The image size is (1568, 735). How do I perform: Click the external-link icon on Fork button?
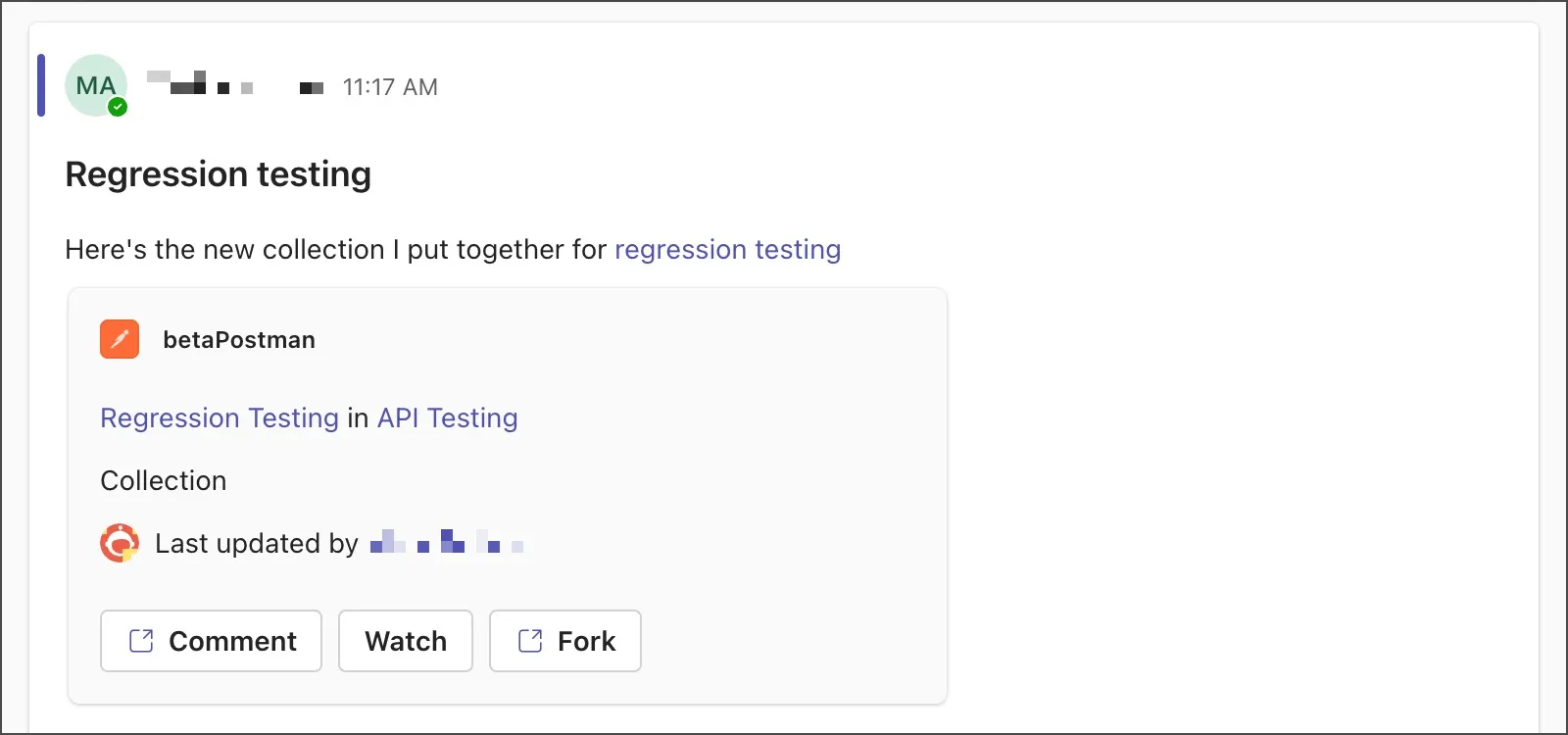coord(530,641)
